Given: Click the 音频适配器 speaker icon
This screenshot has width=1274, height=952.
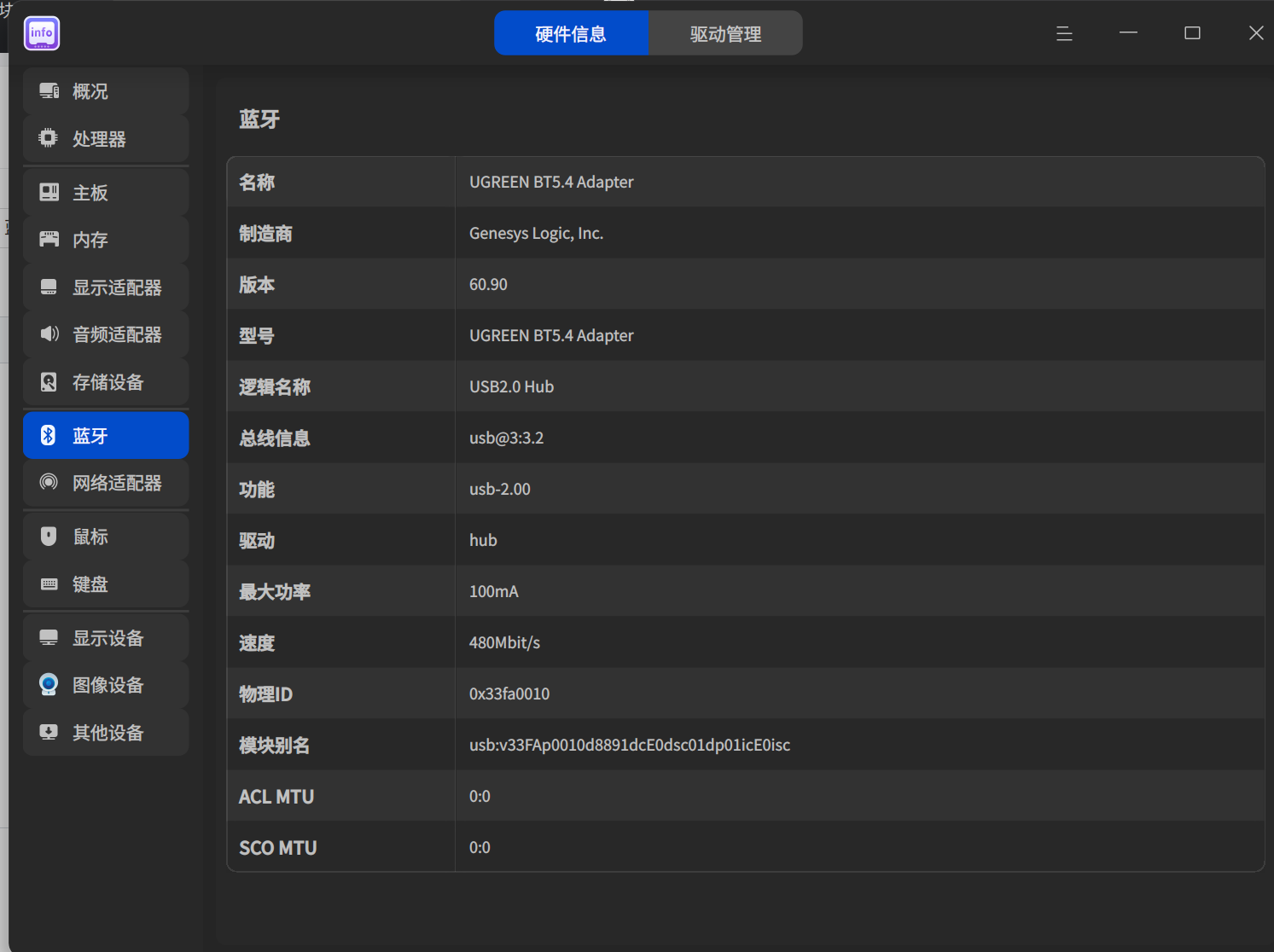Looking at the screenshot, I should point(49,334).
